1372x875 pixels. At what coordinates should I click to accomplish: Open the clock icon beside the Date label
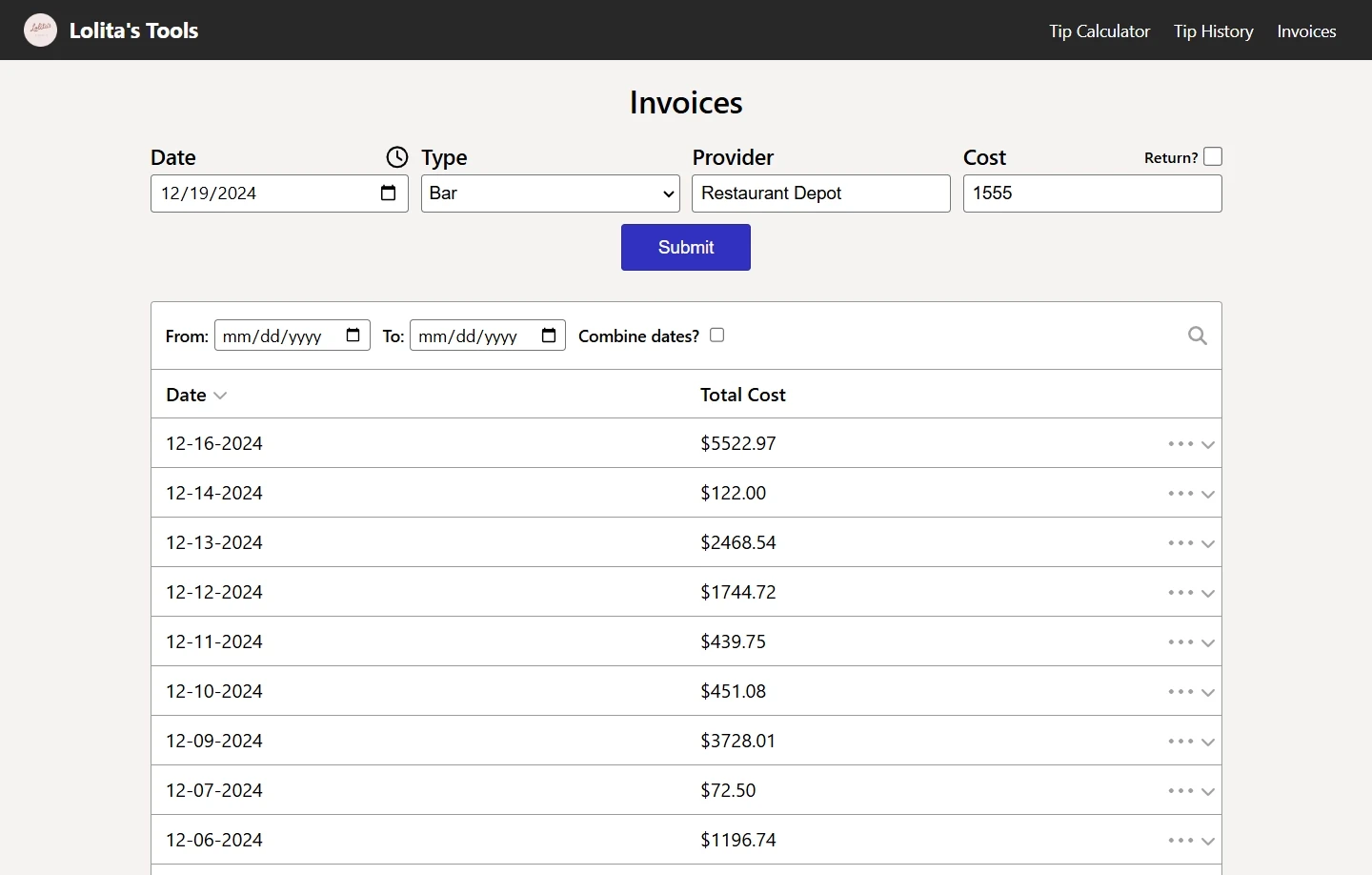[396, 157]
